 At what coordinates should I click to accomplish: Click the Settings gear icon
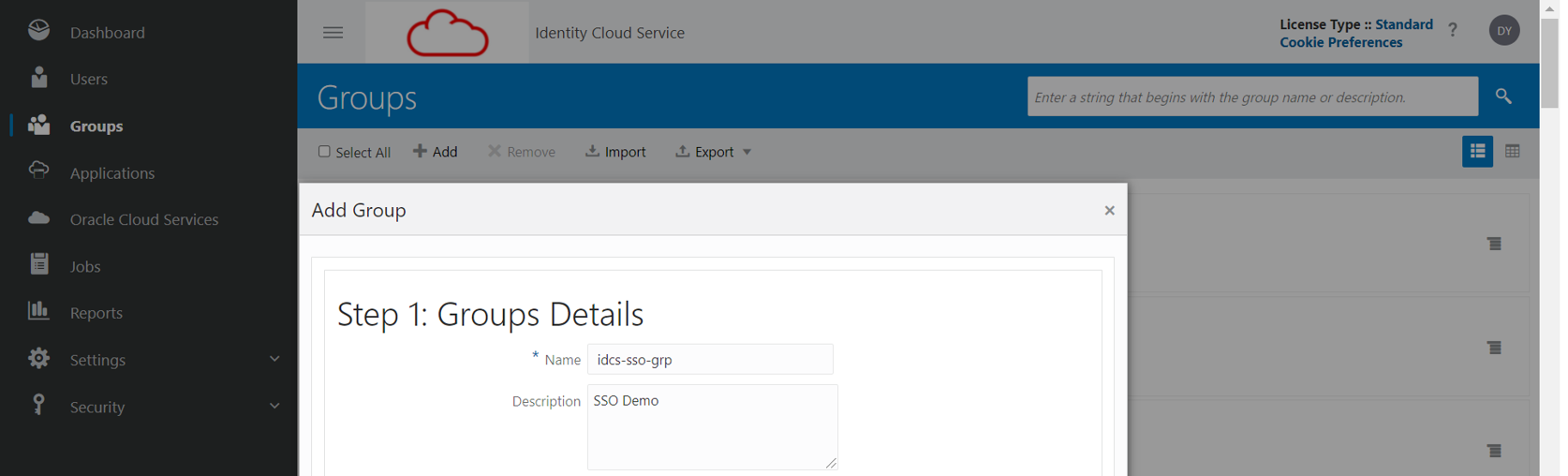coord(38,358)
